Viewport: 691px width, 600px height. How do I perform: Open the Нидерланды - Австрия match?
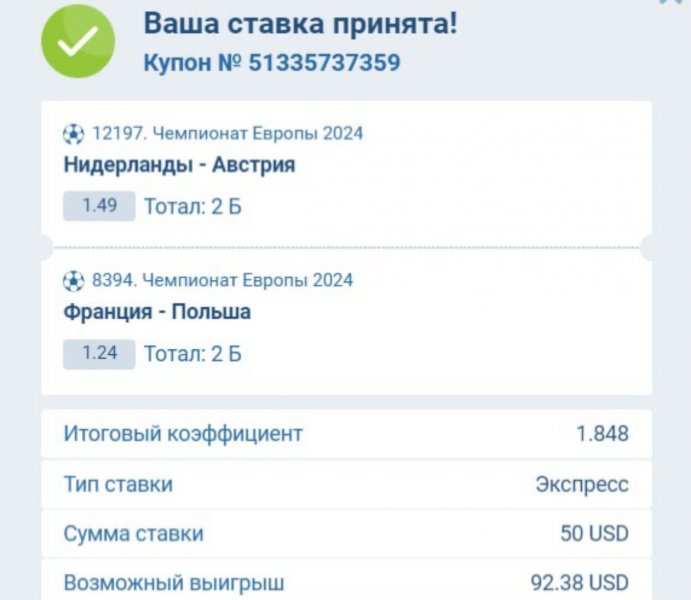tap(179, 165)
